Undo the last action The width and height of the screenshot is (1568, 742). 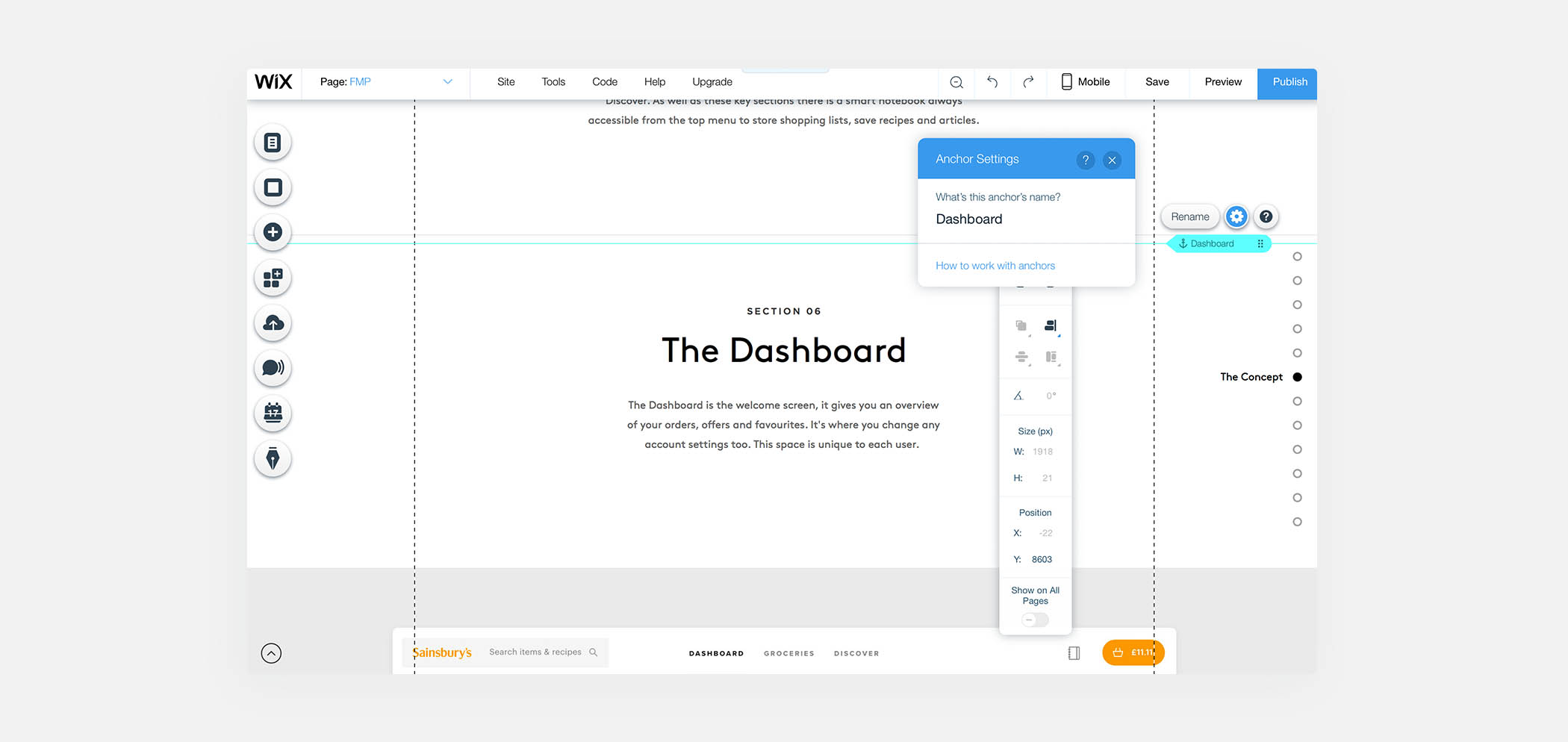[992, 82]
